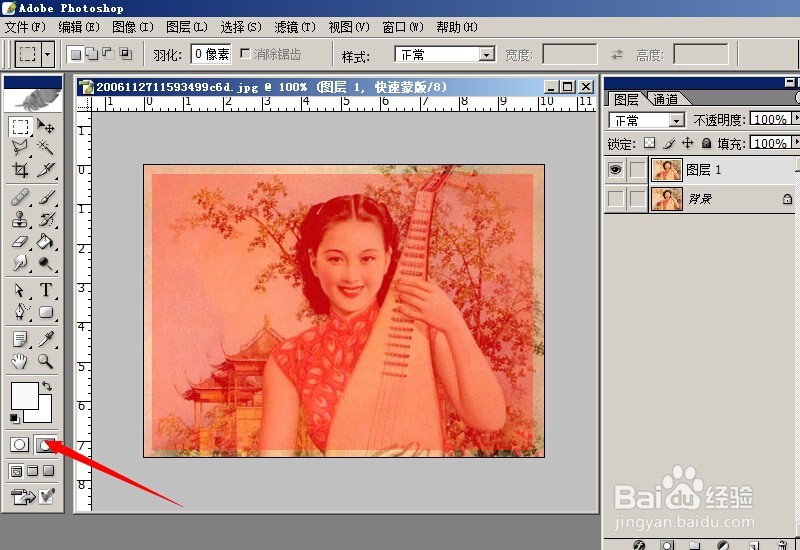Open the 图像 menu

(x=133, y=27)
